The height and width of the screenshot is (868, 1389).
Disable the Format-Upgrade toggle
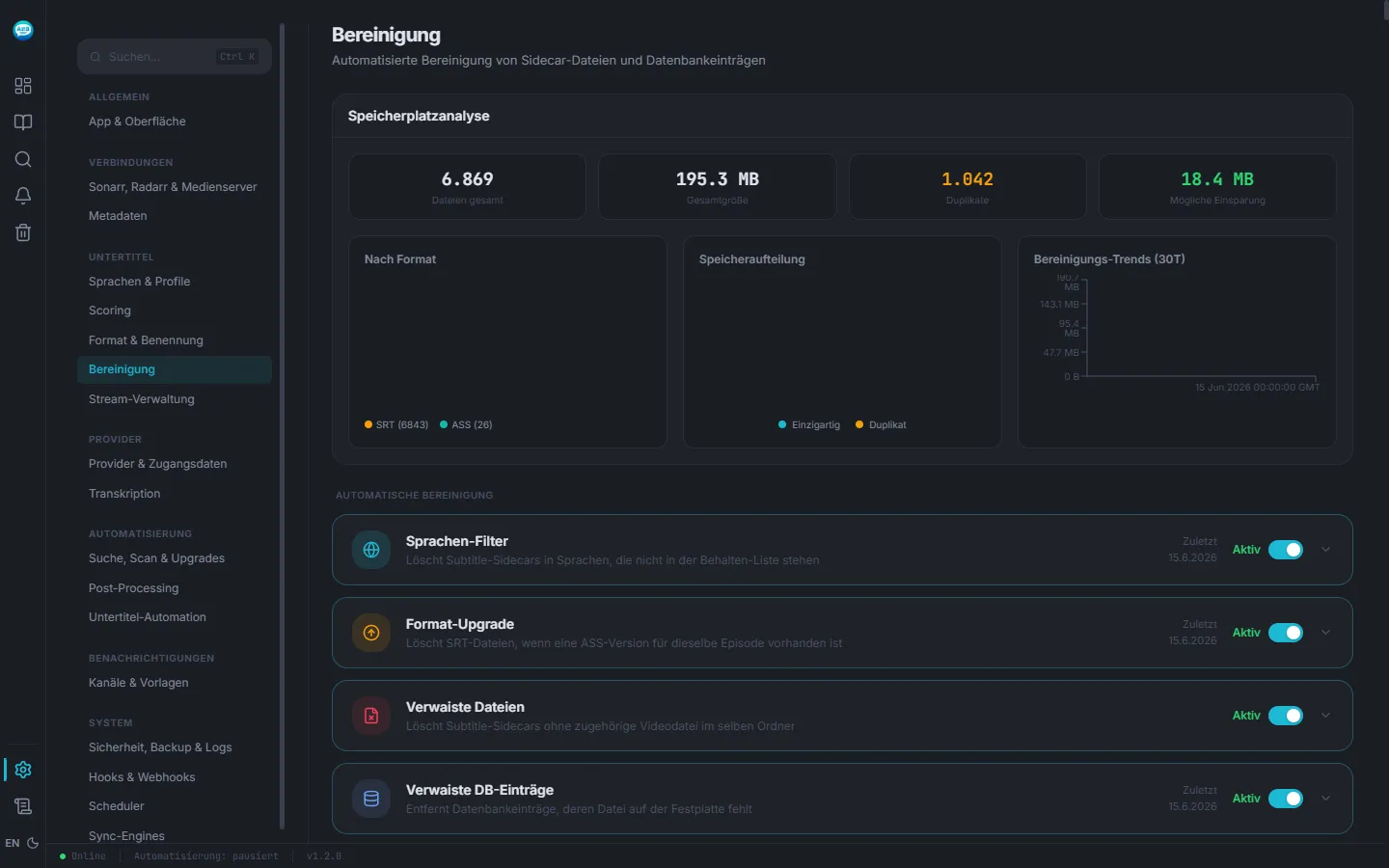coord(1286,633)
